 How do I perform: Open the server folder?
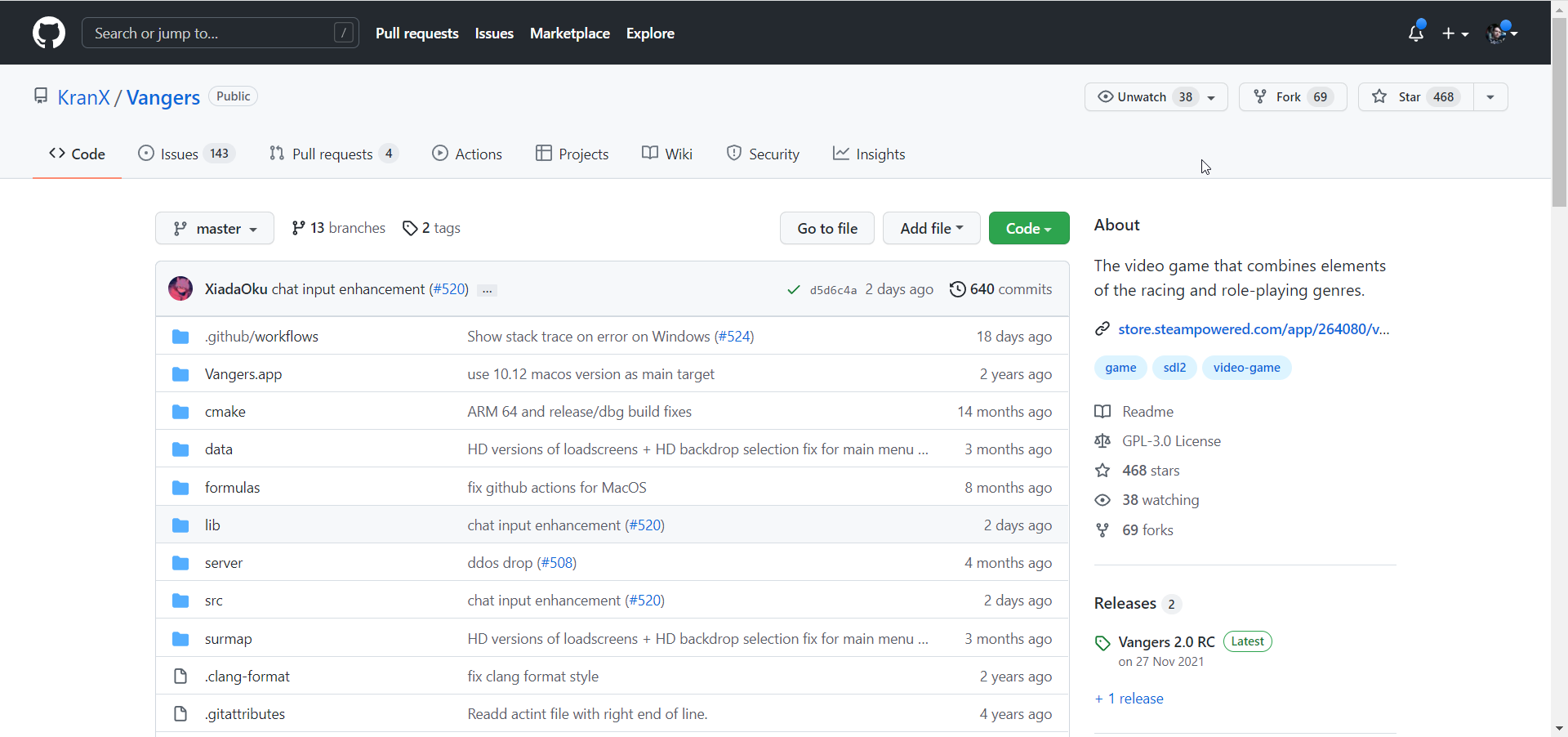[x=224, y=562]
